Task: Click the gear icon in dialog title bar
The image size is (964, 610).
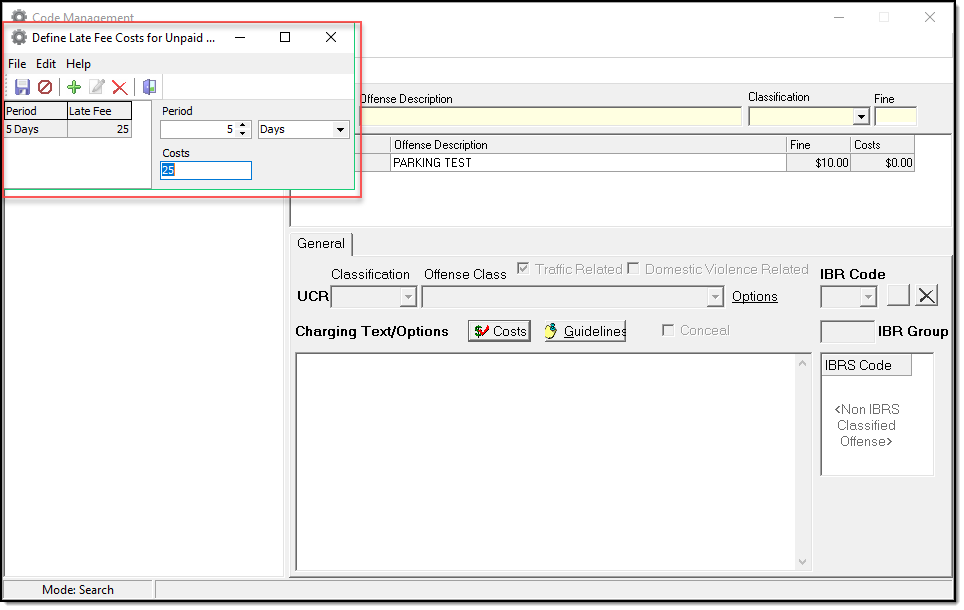Action: click(19, 37)
